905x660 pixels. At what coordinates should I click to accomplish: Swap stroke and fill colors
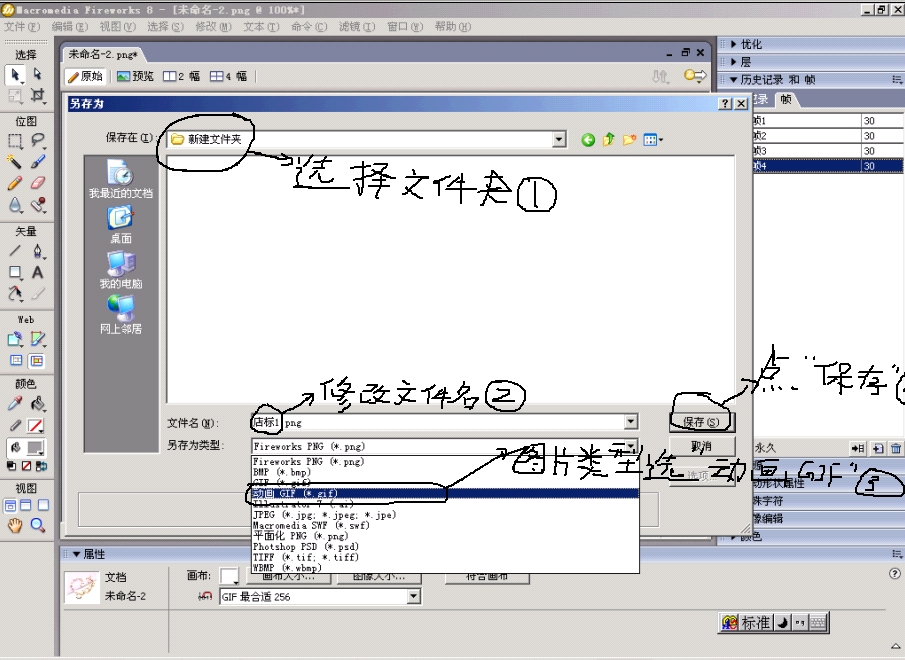point(41,466)
